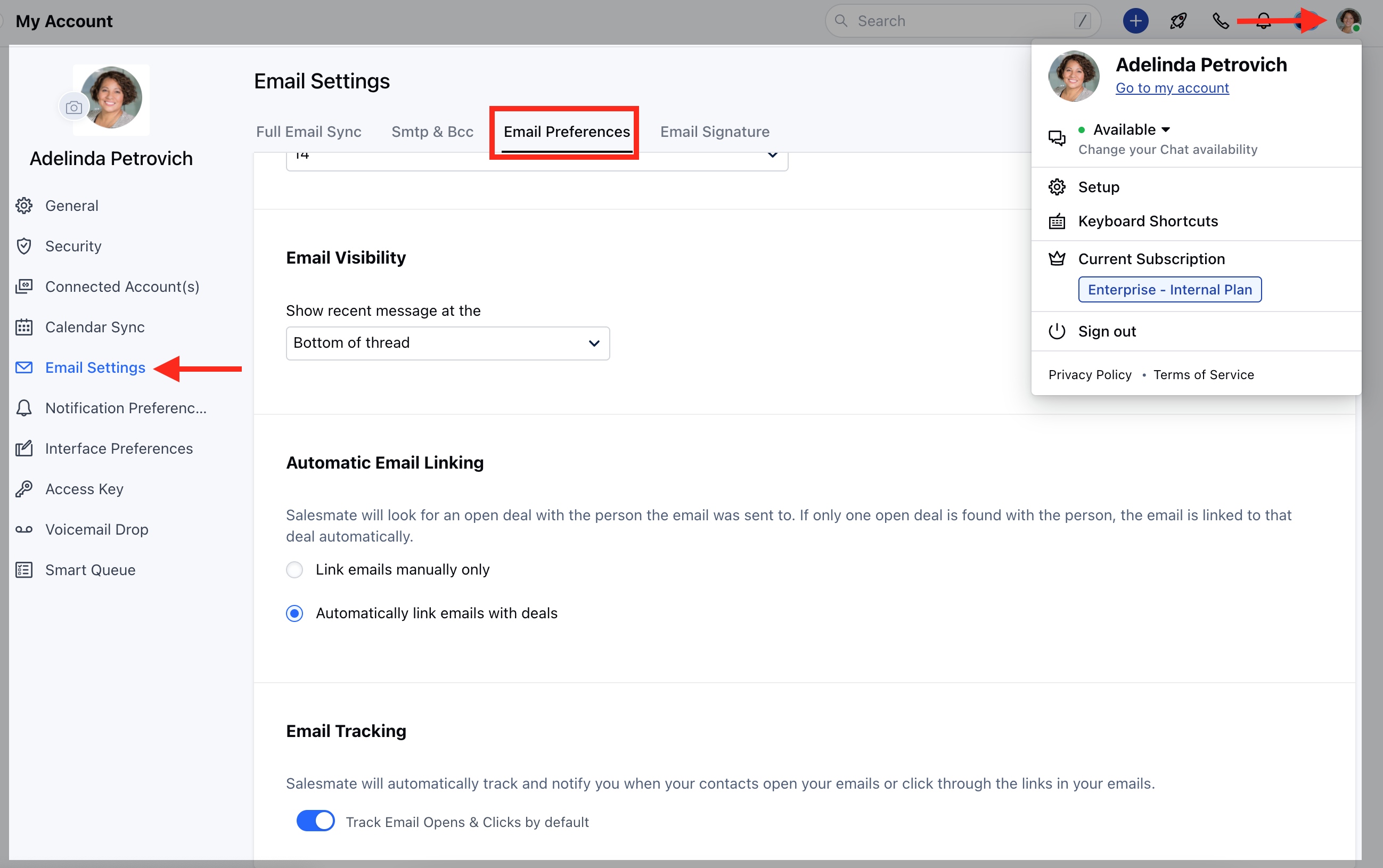Open Access Key settings

click(x=84, y=489)
